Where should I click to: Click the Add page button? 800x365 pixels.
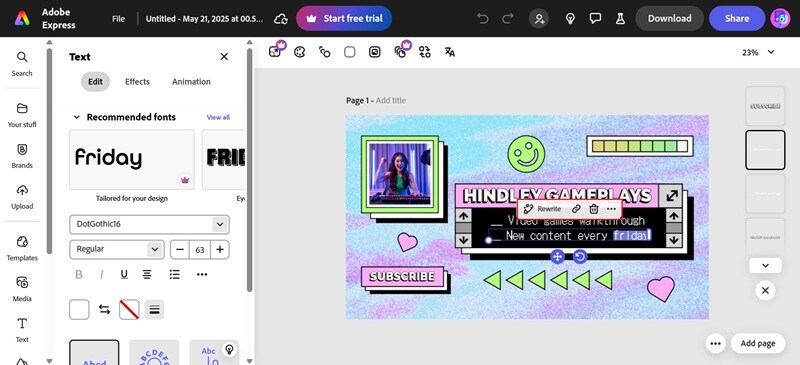pos(758,344)
